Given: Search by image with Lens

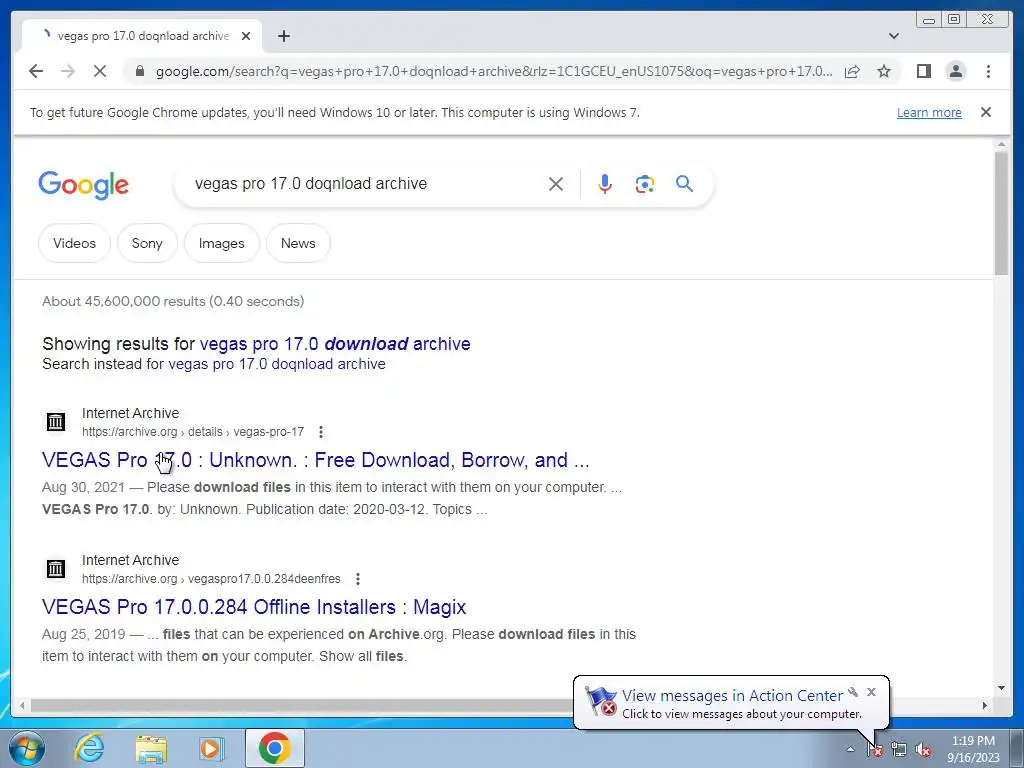Looking at the screenshot, I should click(x=645, y=184).
